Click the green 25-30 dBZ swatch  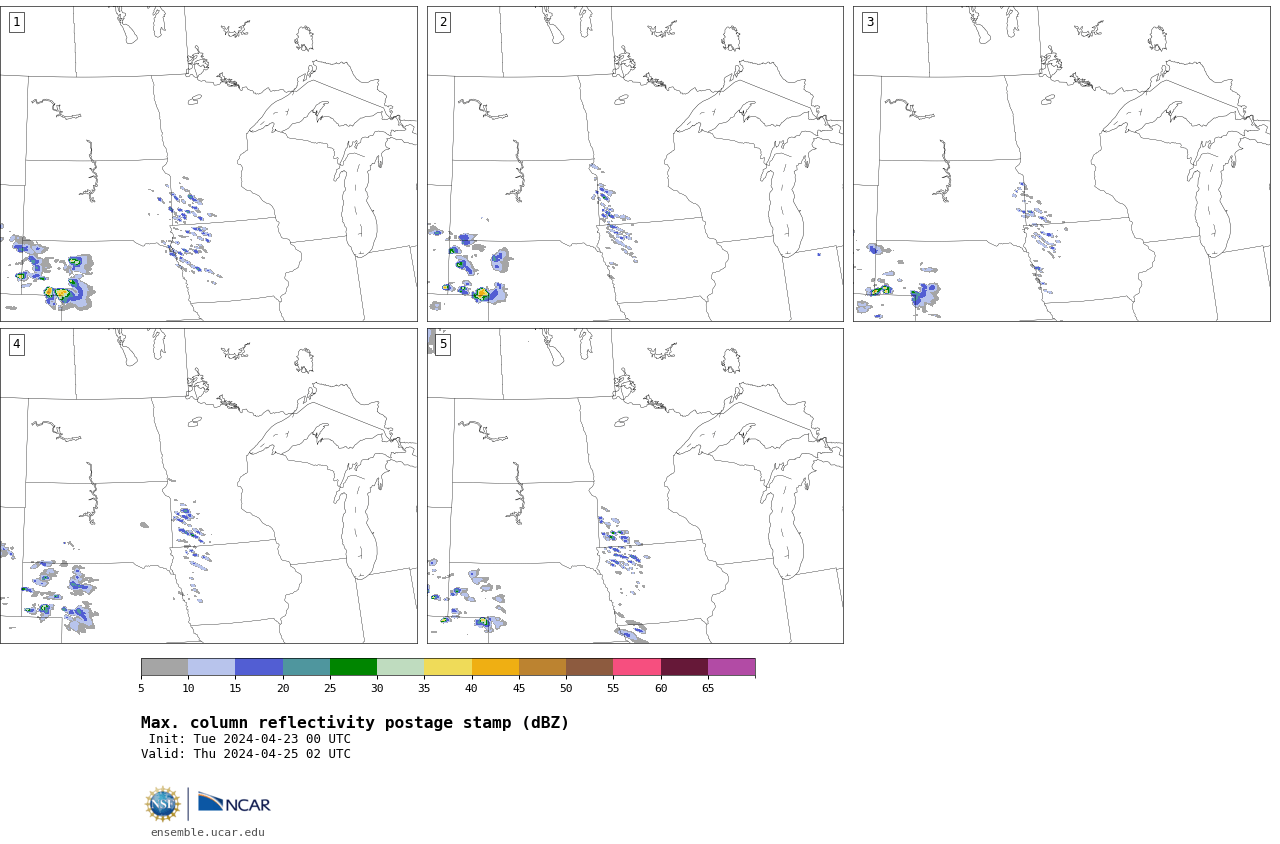click(x=353, y=667)
